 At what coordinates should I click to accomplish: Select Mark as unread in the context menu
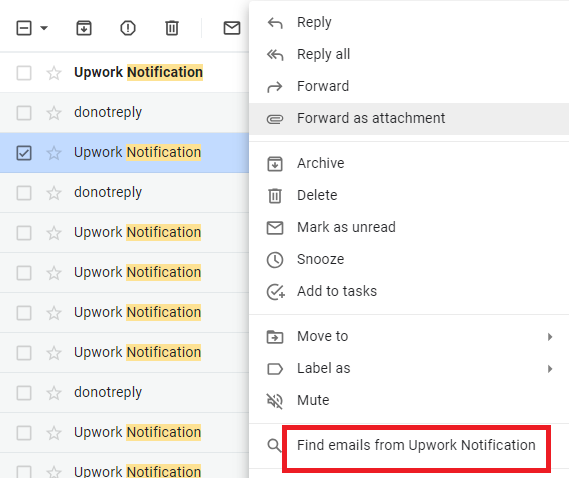pyautogui.click(x=409, y=227)
